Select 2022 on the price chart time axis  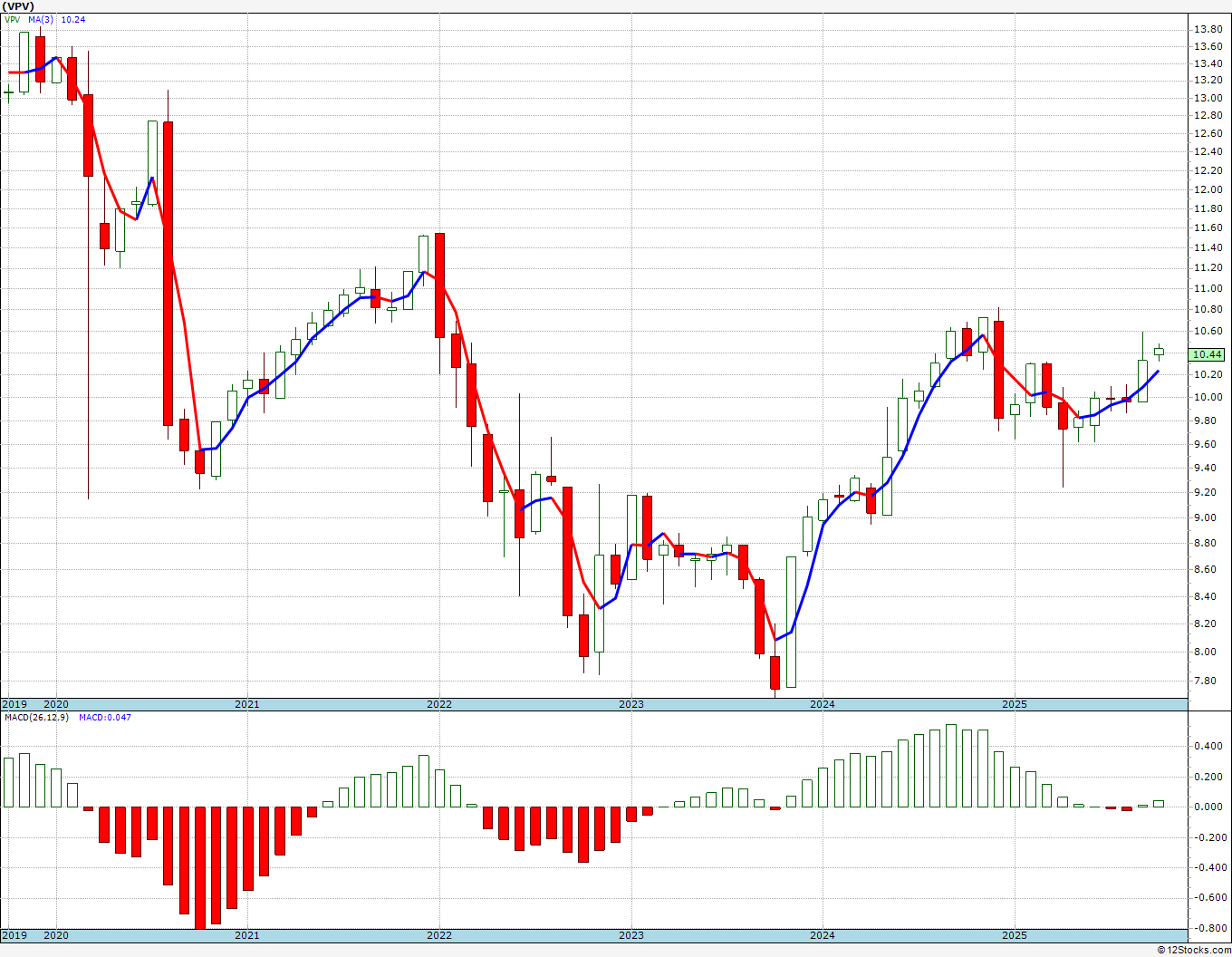pos(439,704)
